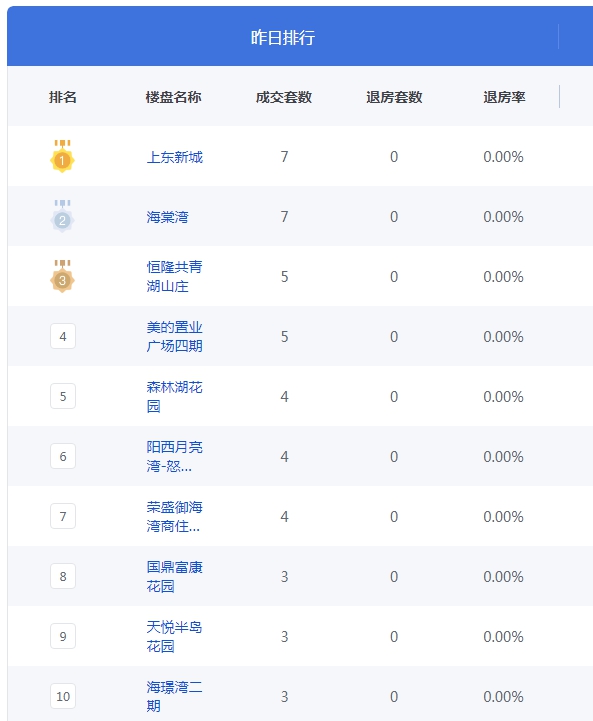Click 成交套数 value 5 for 美的置业广场四期
The image size is (593, 721).
click(285, 337)
